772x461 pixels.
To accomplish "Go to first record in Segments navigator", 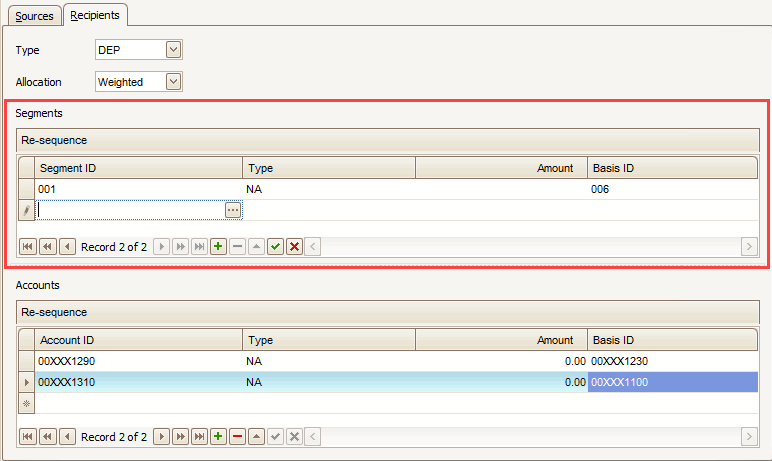I will coord(28,247).
